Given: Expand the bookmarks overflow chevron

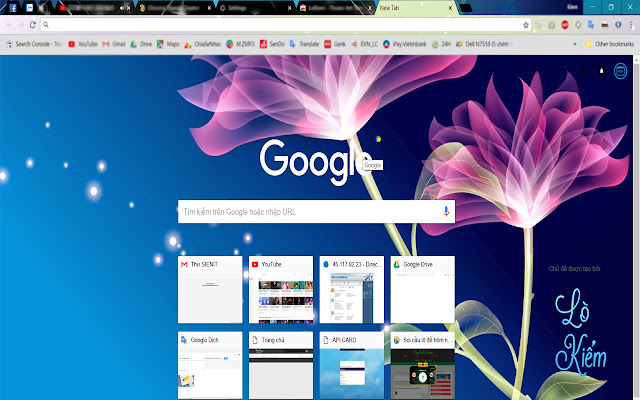Looking at the screenshot, I should [575, 44].
